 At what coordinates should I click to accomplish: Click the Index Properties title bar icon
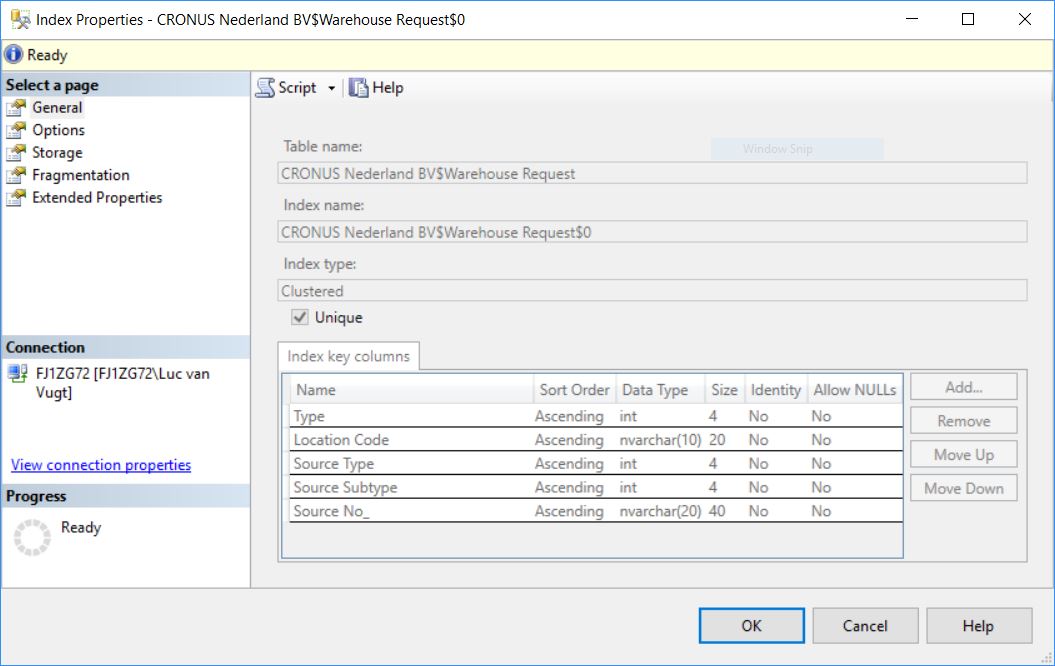click(x=20, y=20)
